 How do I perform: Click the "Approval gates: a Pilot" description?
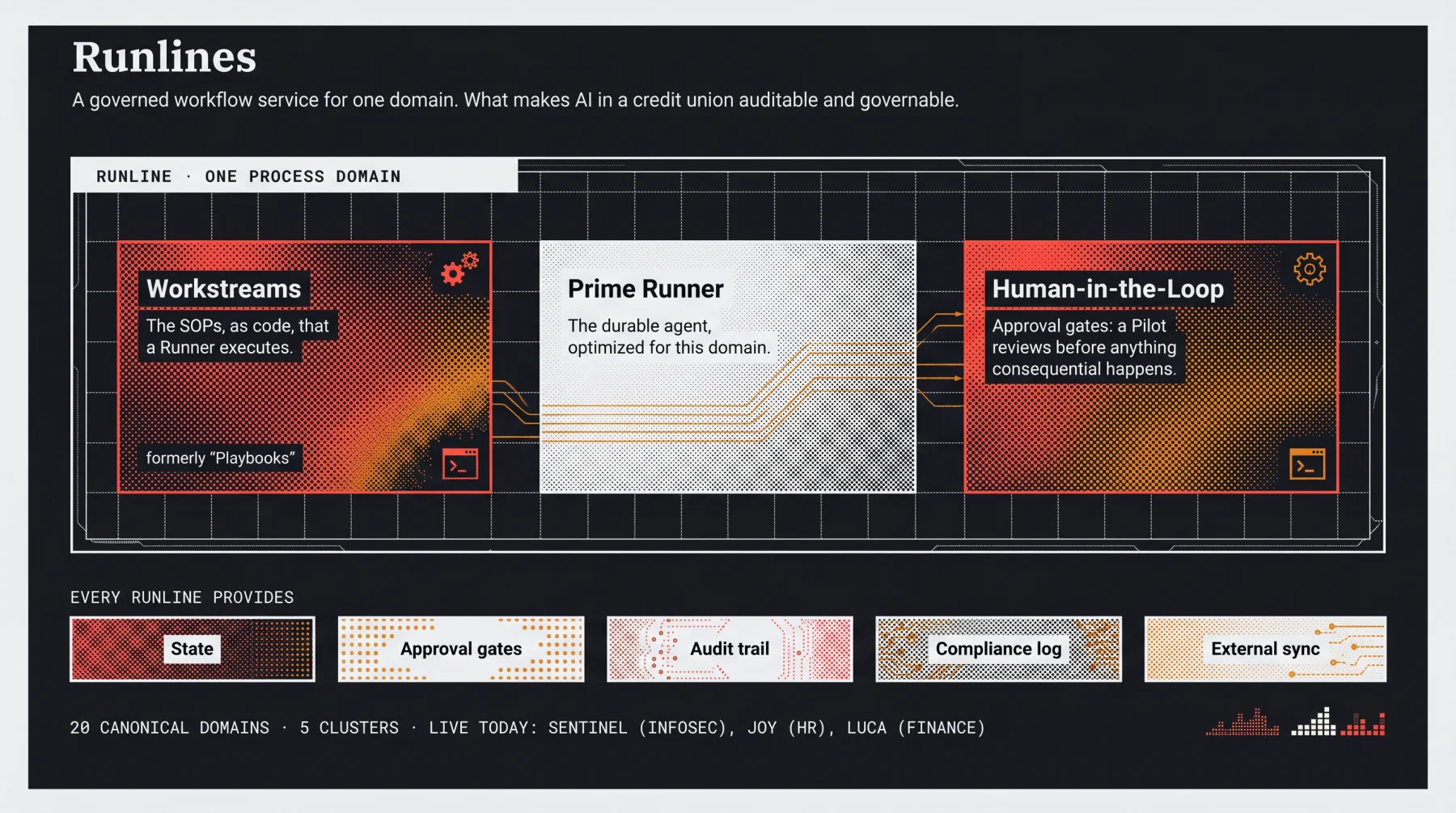click(x=1084, y=347)
